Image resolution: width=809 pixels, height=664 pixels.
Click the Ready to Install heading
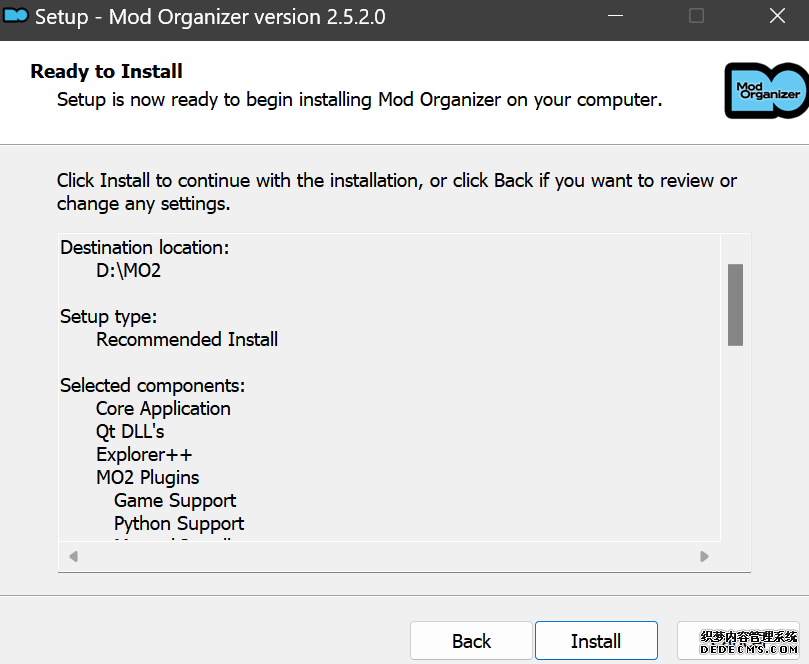106,71
